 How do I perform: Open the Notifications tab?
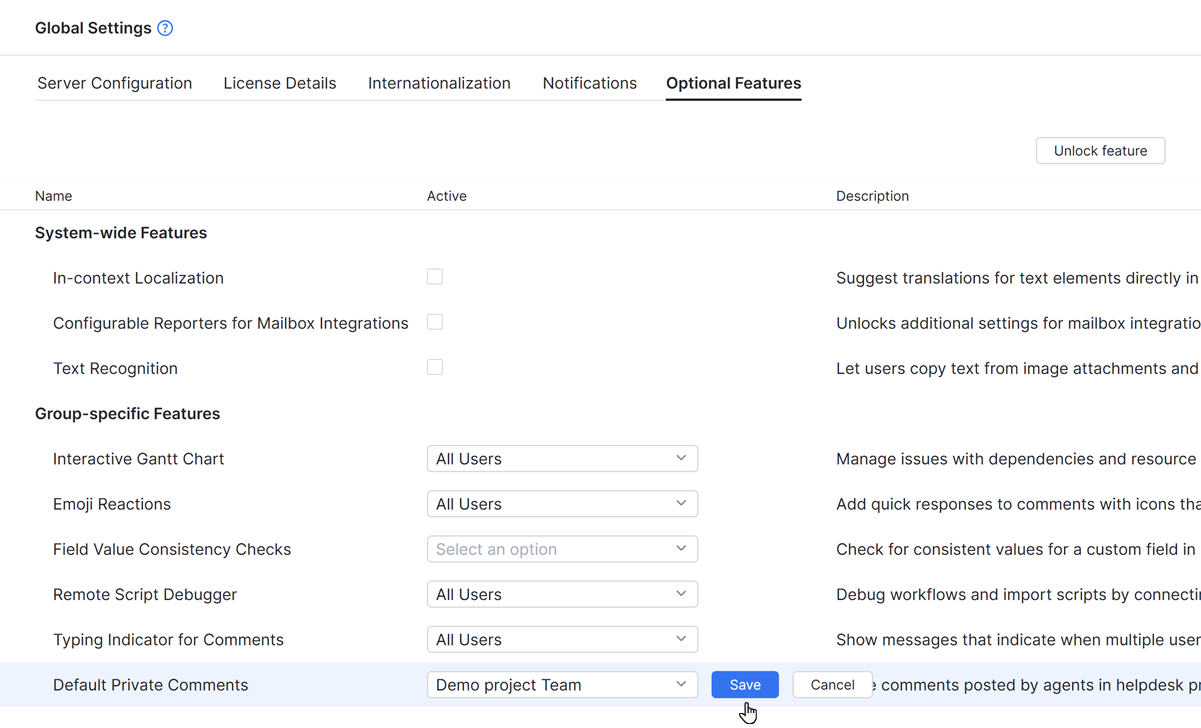[590, 83]
